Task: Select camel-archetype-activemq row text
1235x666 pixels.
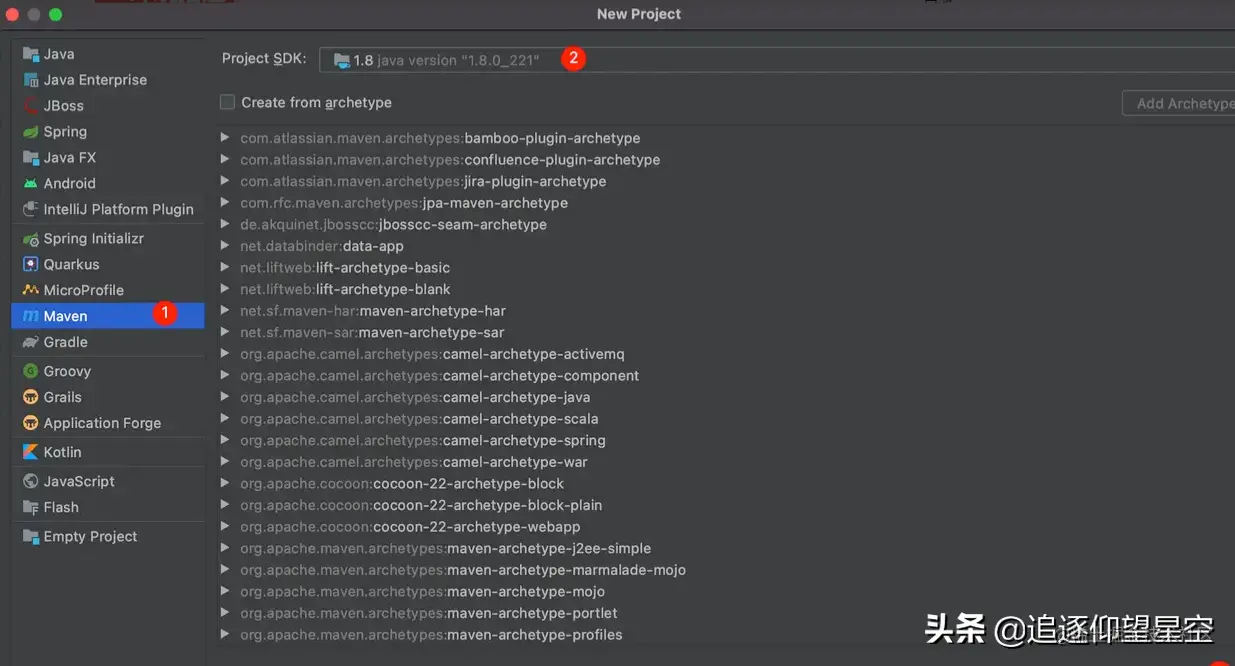Action: click(x=432, y=354)
